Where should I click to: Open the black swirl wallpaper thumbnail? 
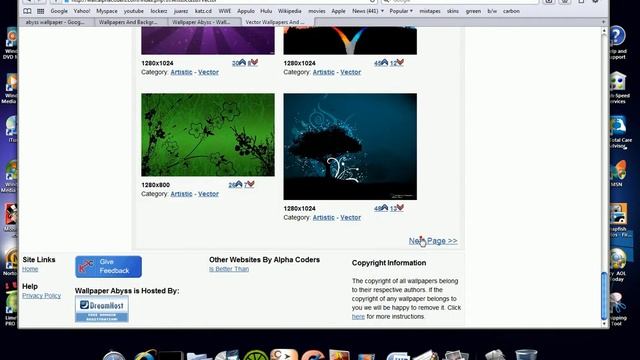pos(350,40)
